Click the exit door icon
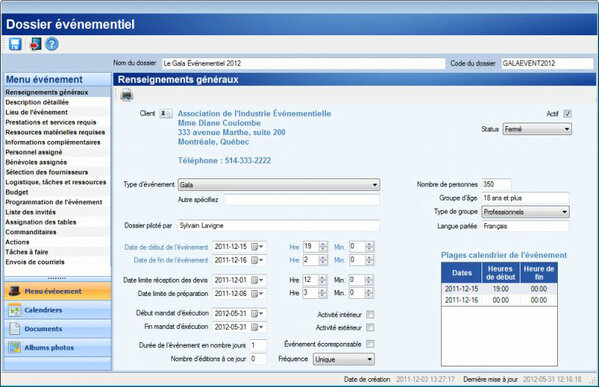Screen dimensions: 599x387 tap(35, 44)
